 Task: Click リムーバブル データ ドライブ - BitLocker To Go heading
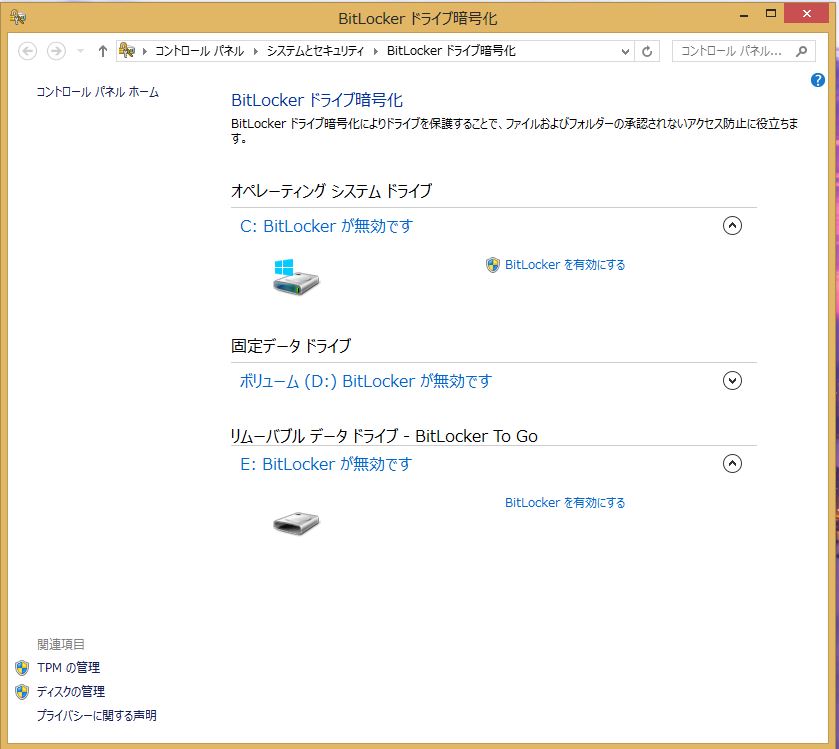384,436
